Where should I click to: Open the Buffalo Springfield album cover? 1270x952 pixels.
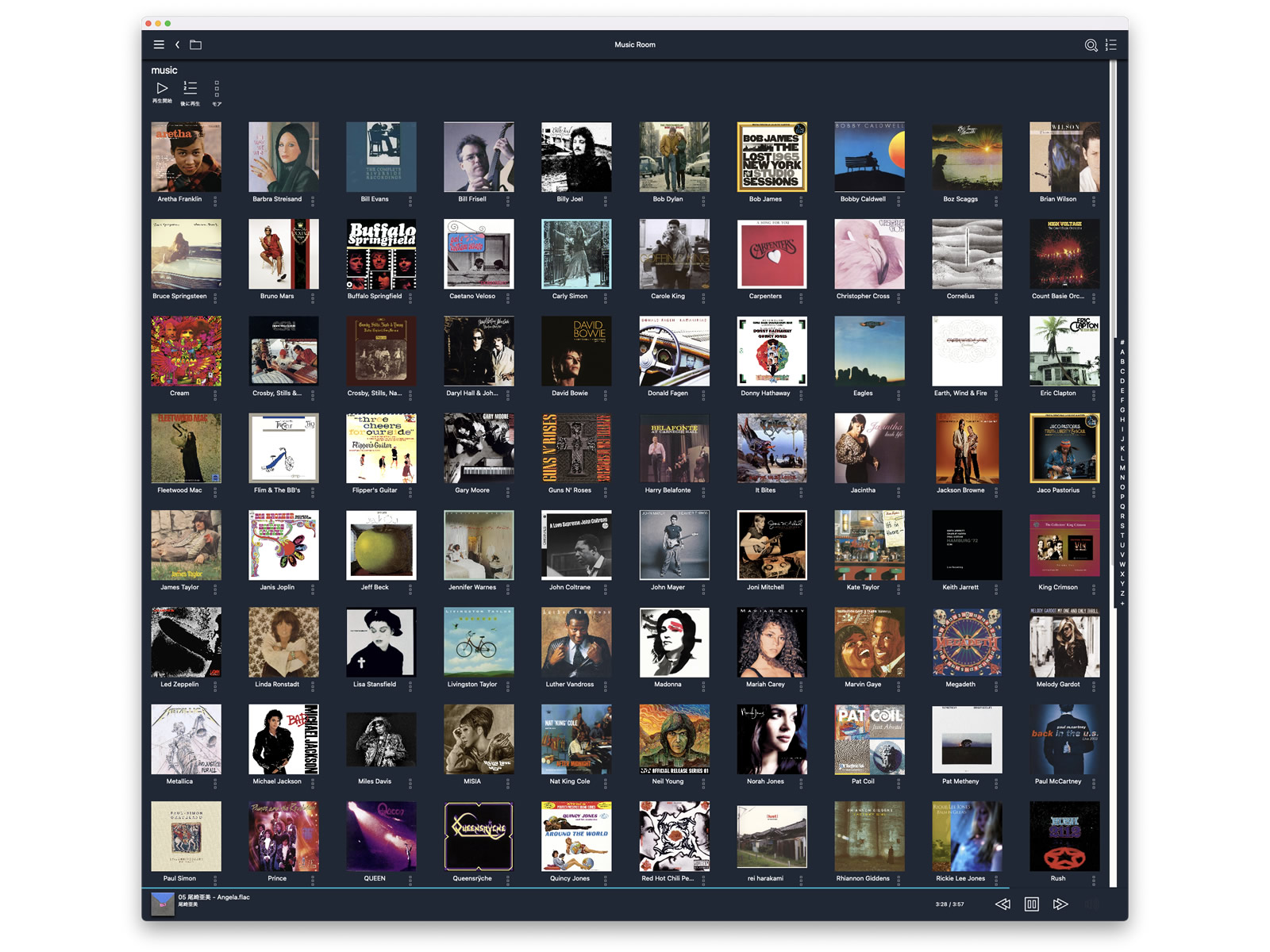click(x=381, y=254)
